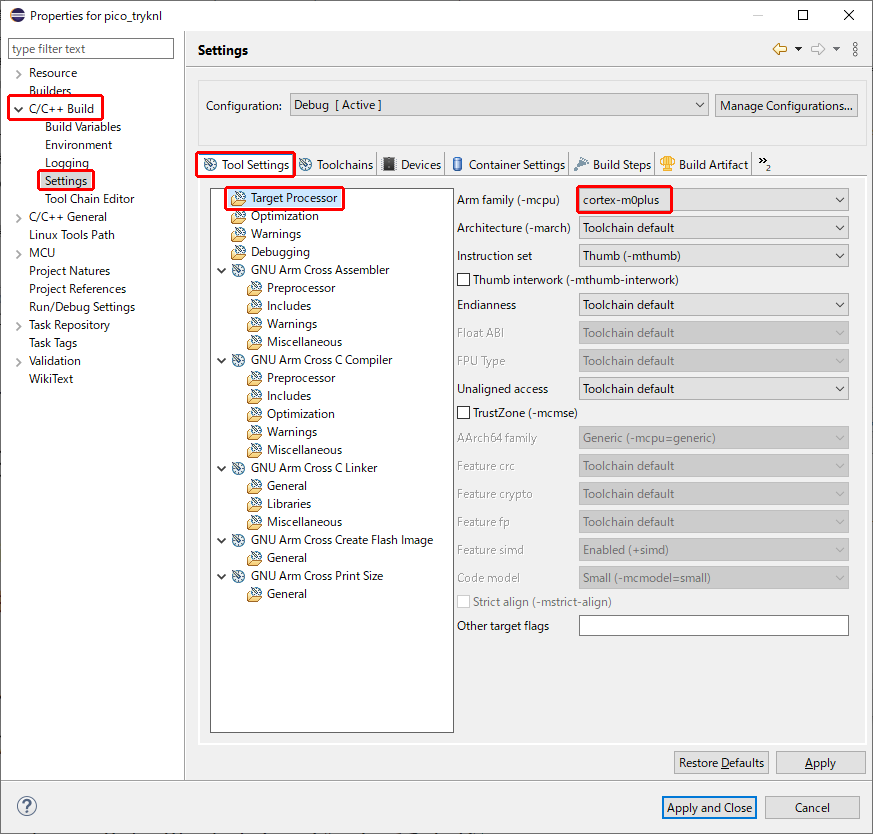873x834 pixels.
Task: Click the GNU Arm Cross Print Size icon
Action: 239,576
